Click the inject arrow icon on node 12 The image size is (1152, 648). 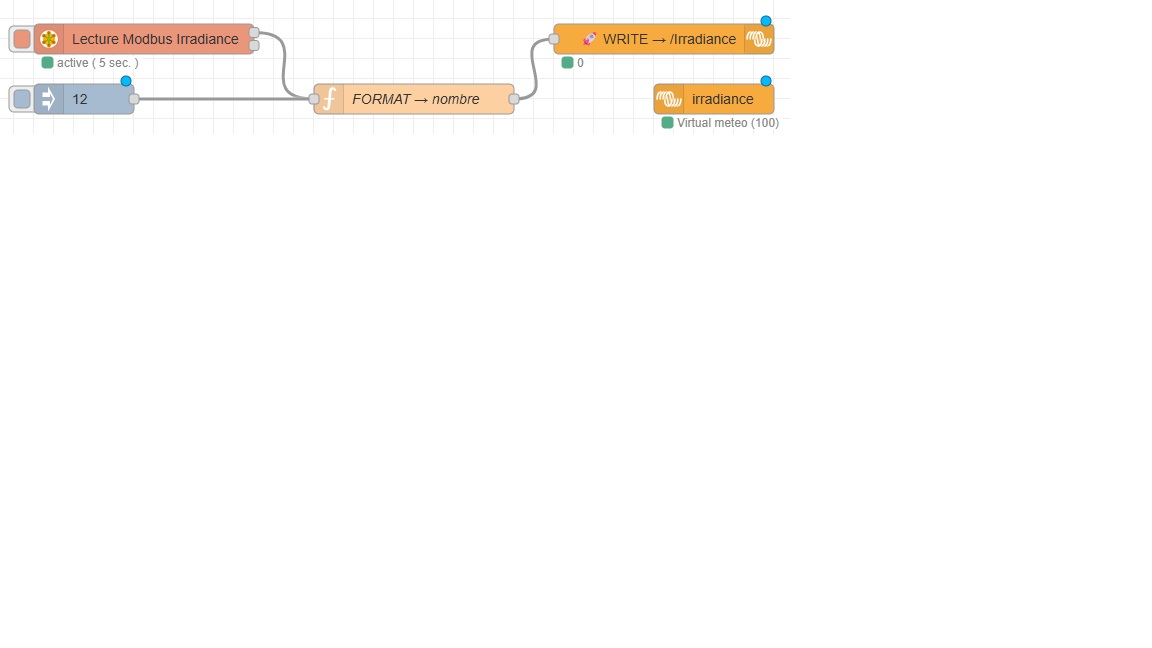(48, 98)
